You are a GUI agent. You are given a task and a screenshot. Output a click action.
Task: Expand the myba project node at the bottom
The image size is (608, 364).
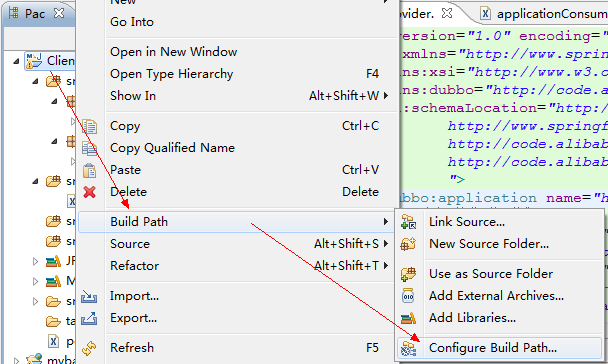[16, 361]
